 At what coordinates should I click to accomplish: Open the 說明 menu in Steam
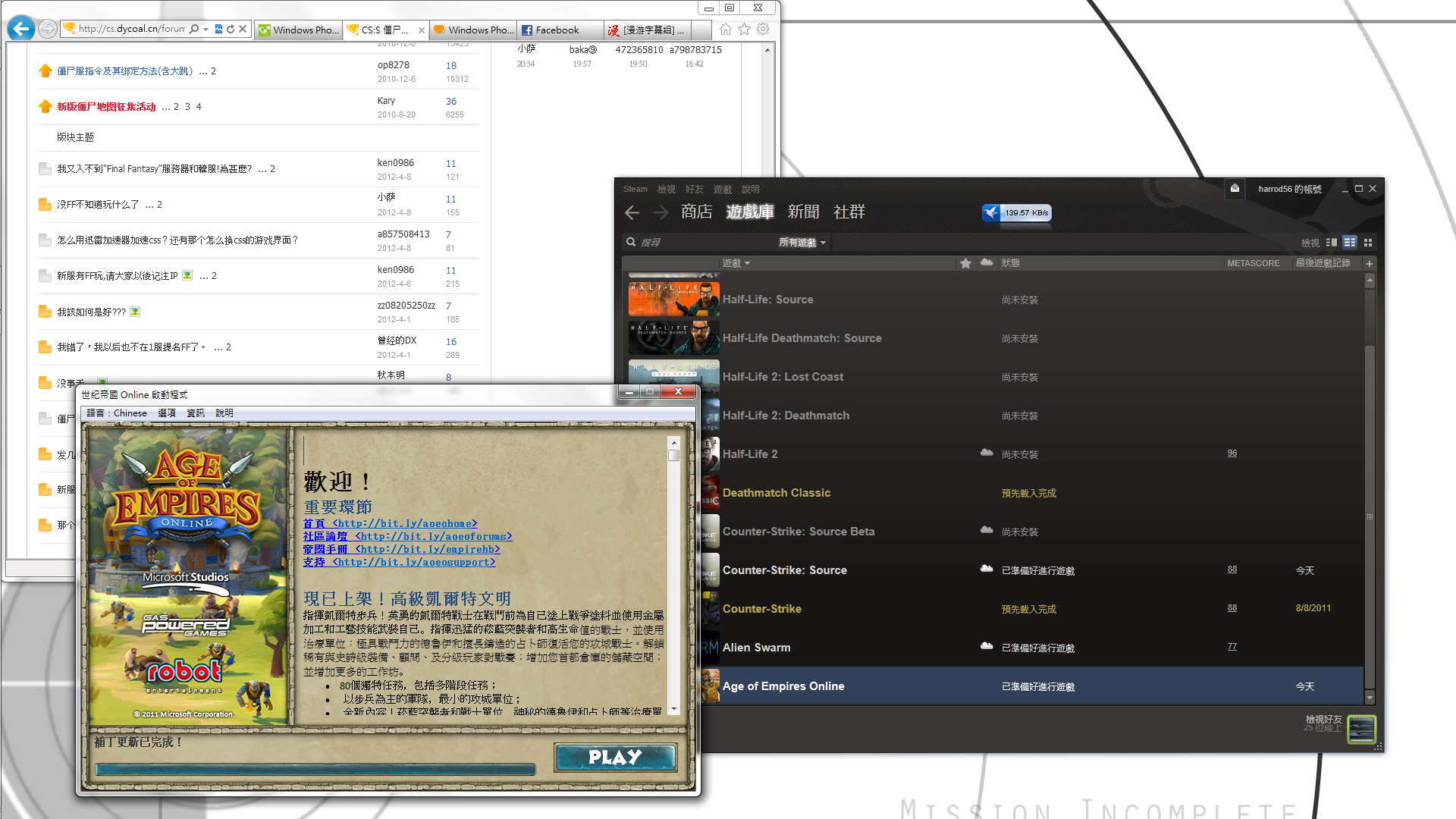751,189
